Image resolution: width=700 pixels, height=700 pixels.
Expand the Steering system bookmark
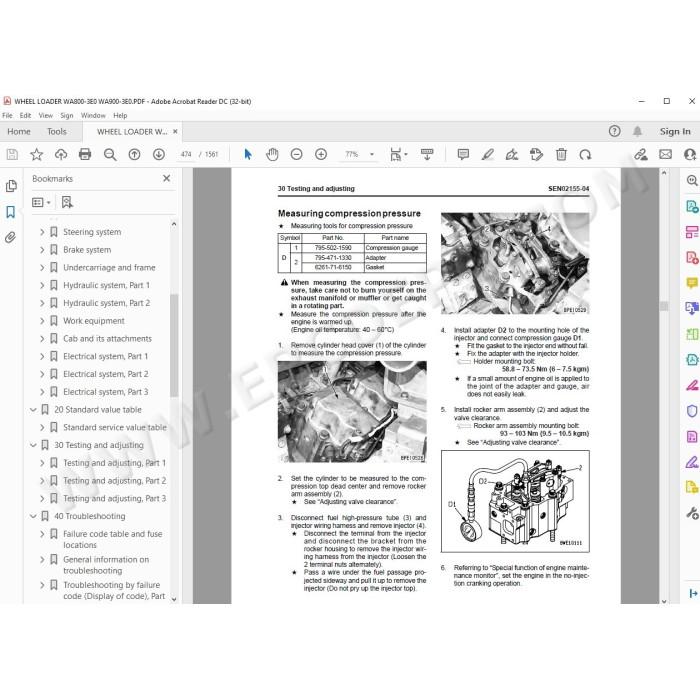point(42,232)
